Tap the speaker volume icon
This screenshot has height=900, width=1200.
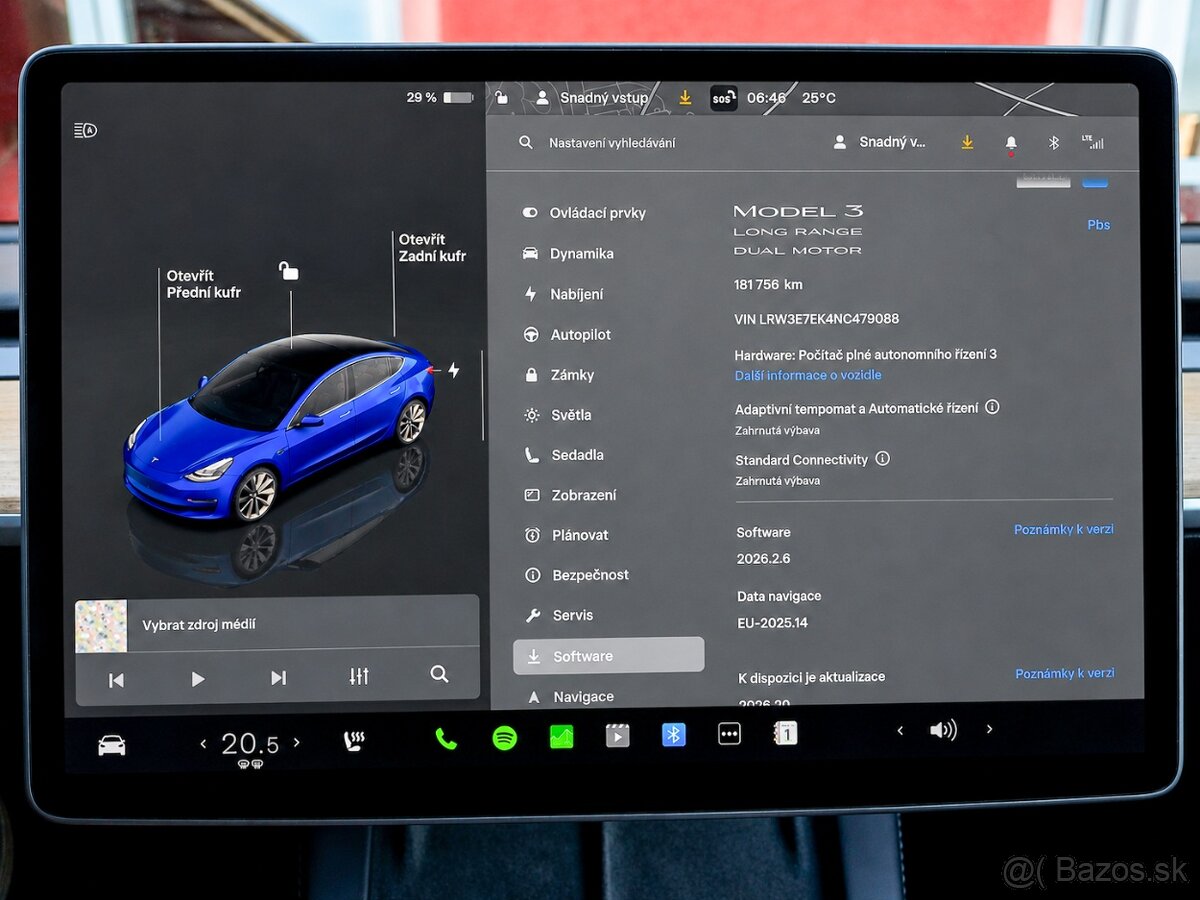943,730
